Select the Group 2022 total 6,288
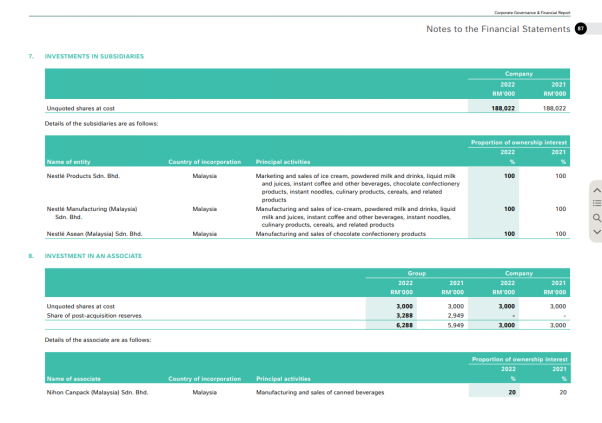Screen dimensions: 602x423 point(405,325)
